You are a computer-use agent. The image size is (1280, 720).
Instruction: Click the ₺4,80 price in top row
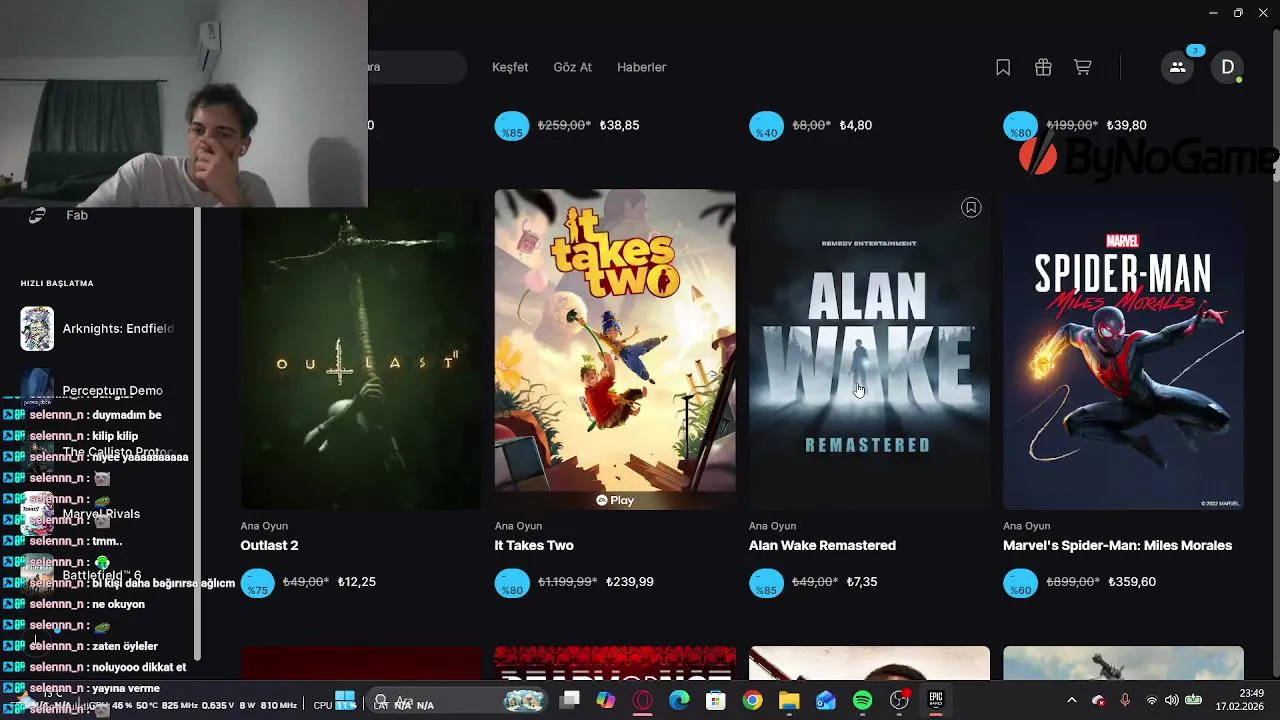[856, 126]
